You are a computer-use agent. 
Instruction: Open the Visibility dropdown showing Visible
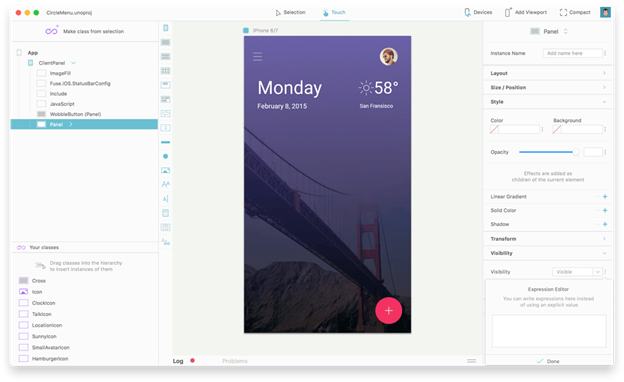577,272
